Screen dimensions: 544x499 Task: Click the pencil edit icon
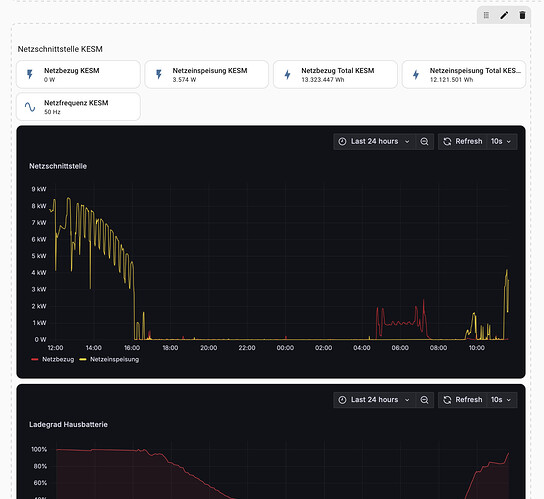[504, 15]
